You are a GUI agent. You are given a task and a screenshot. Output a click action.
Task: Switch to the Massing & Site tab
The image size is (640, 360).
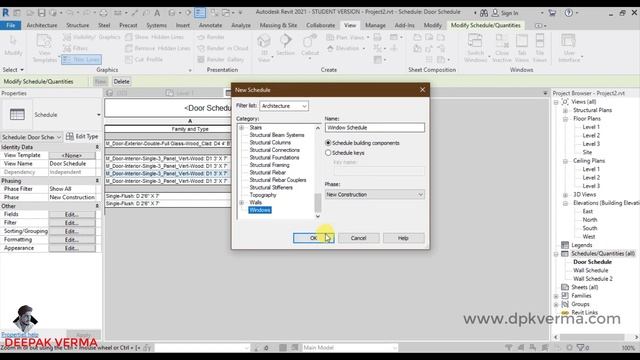[x=278, y=25]
